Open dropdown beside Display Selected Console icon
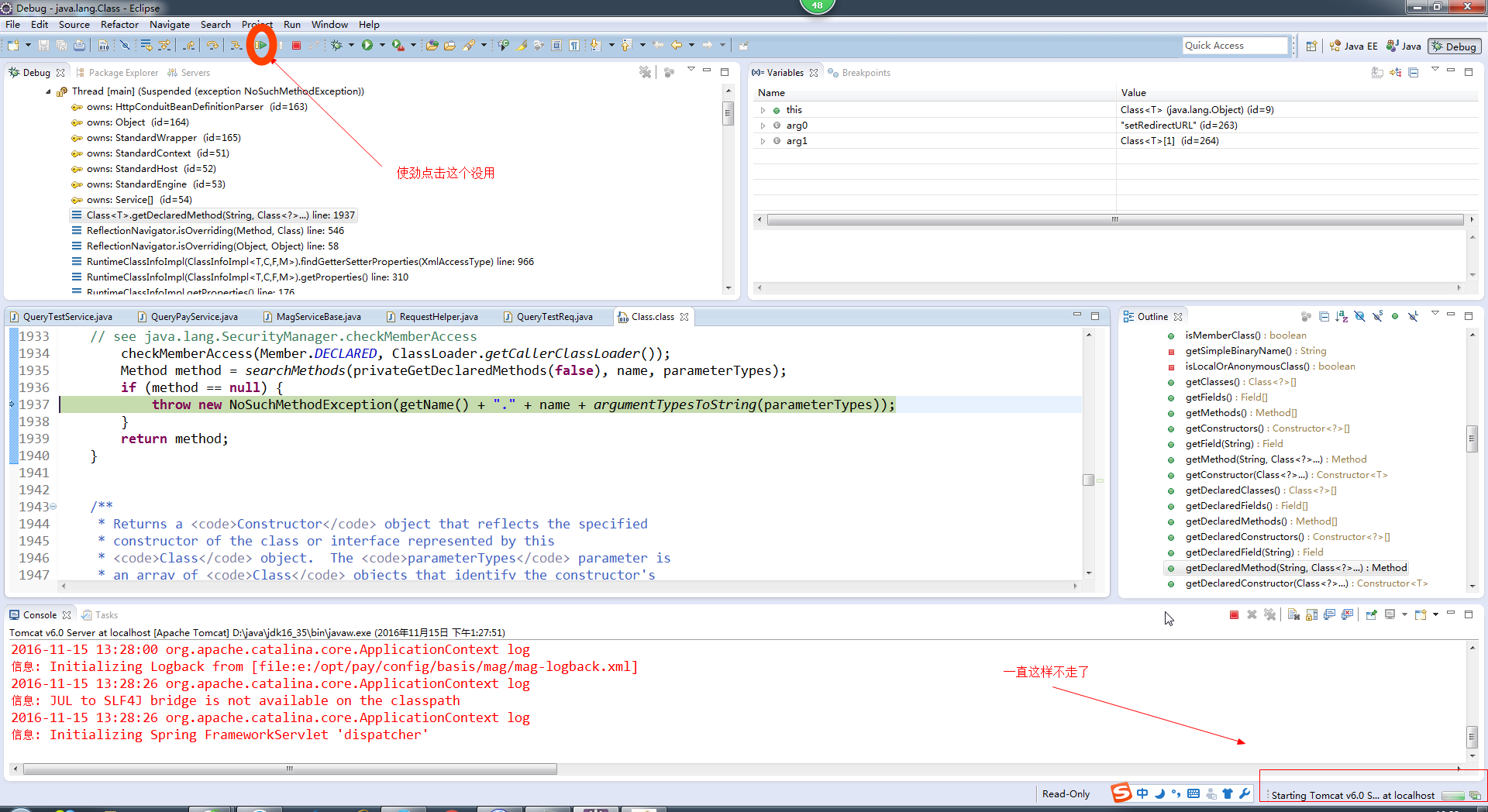Viewport: 1488px width, 812px height. pyautogui.click(x=1404, y=615)
